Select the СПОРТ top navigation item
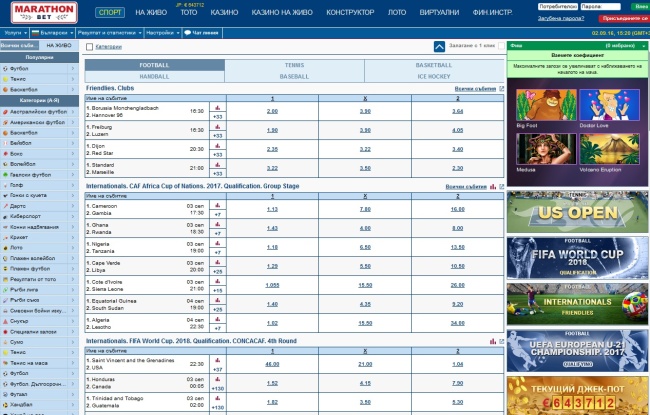The width and height of the screenshot is (650, 415). 110,12
